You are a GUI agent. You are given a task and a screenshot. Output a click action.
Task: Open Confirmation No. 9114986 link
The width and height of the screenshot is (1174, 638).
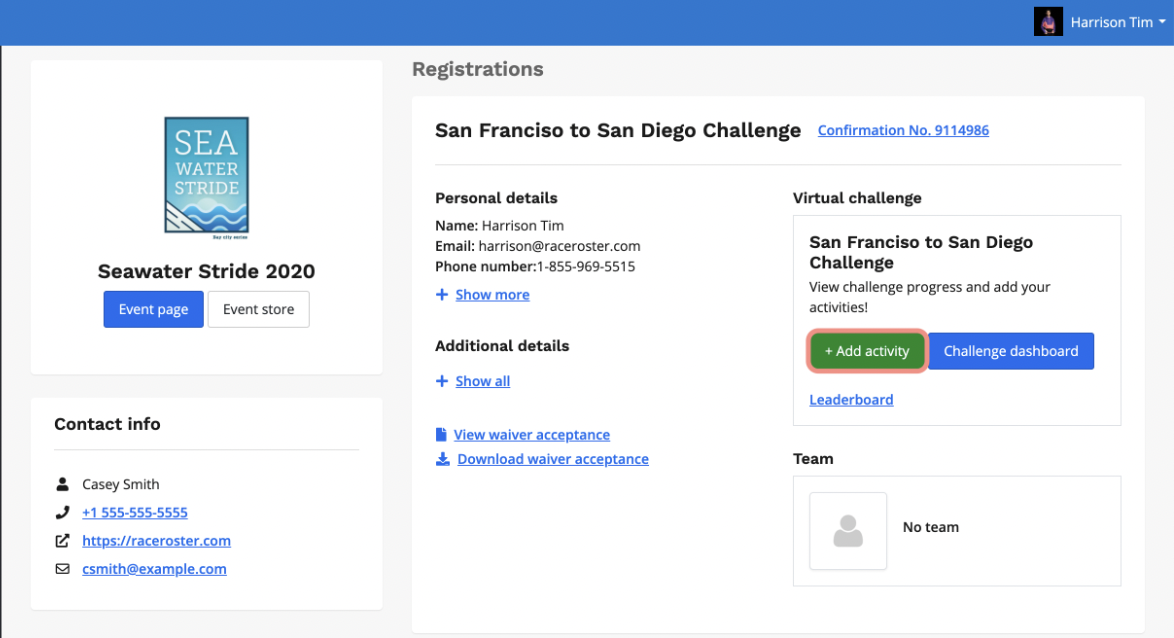point(903,130)
